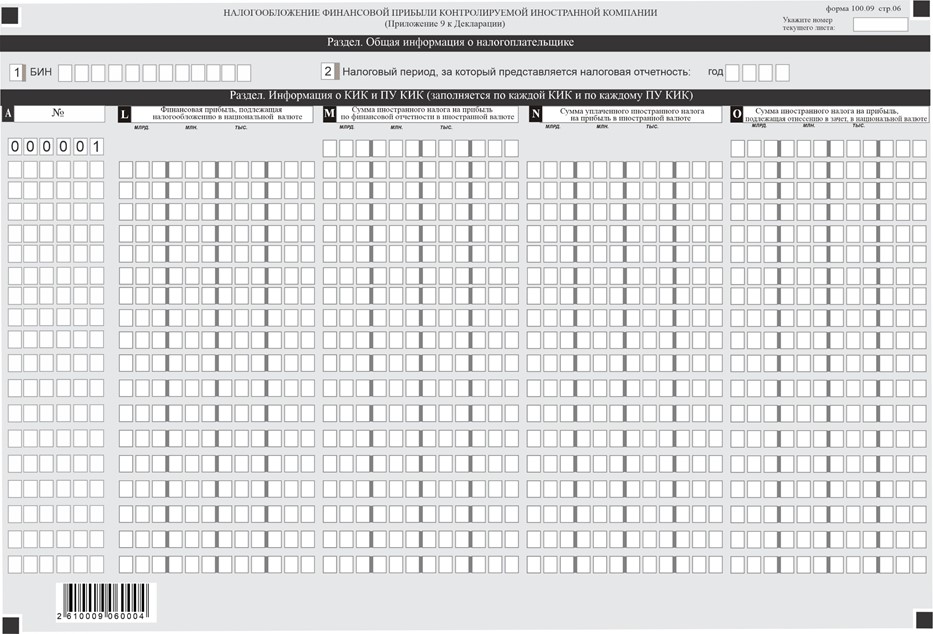
Task: Click the current sheet number input box
Action: coord(880,24)
